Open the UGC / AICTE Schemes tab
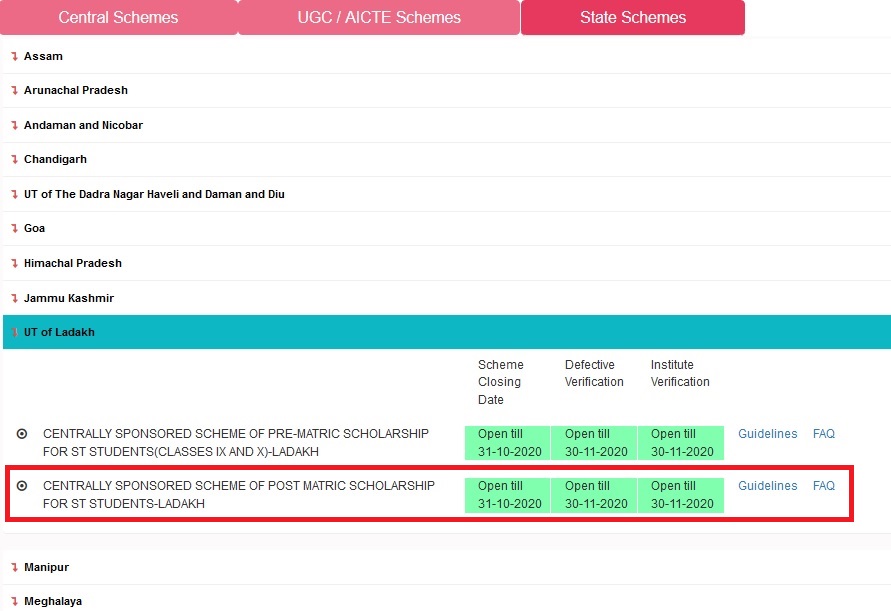Screen dimensions: 891x611 (379, 18)
